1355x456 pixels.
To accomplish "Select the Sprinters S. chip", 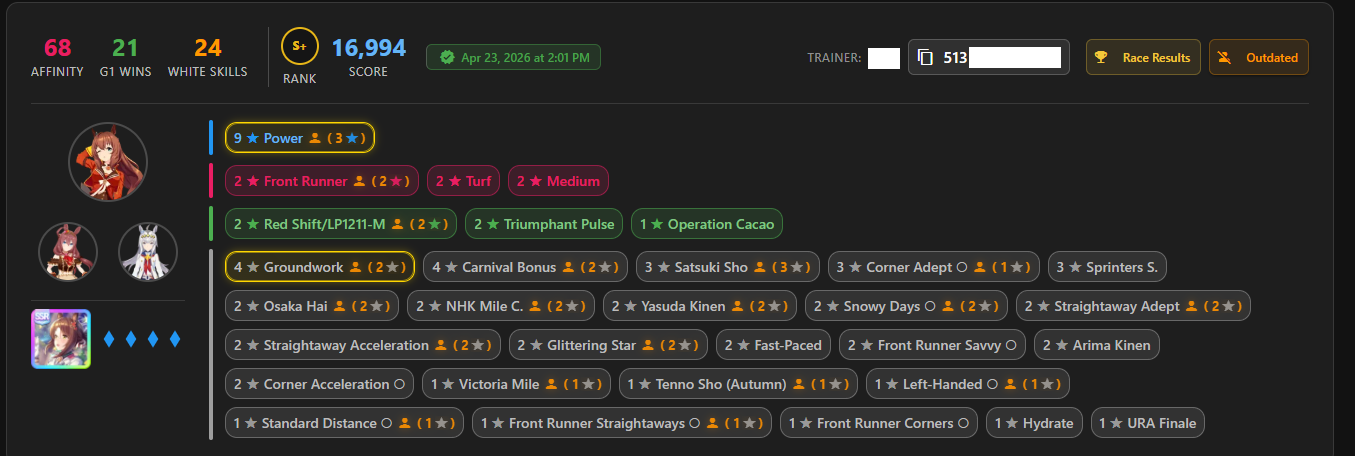I will 1108,267.
